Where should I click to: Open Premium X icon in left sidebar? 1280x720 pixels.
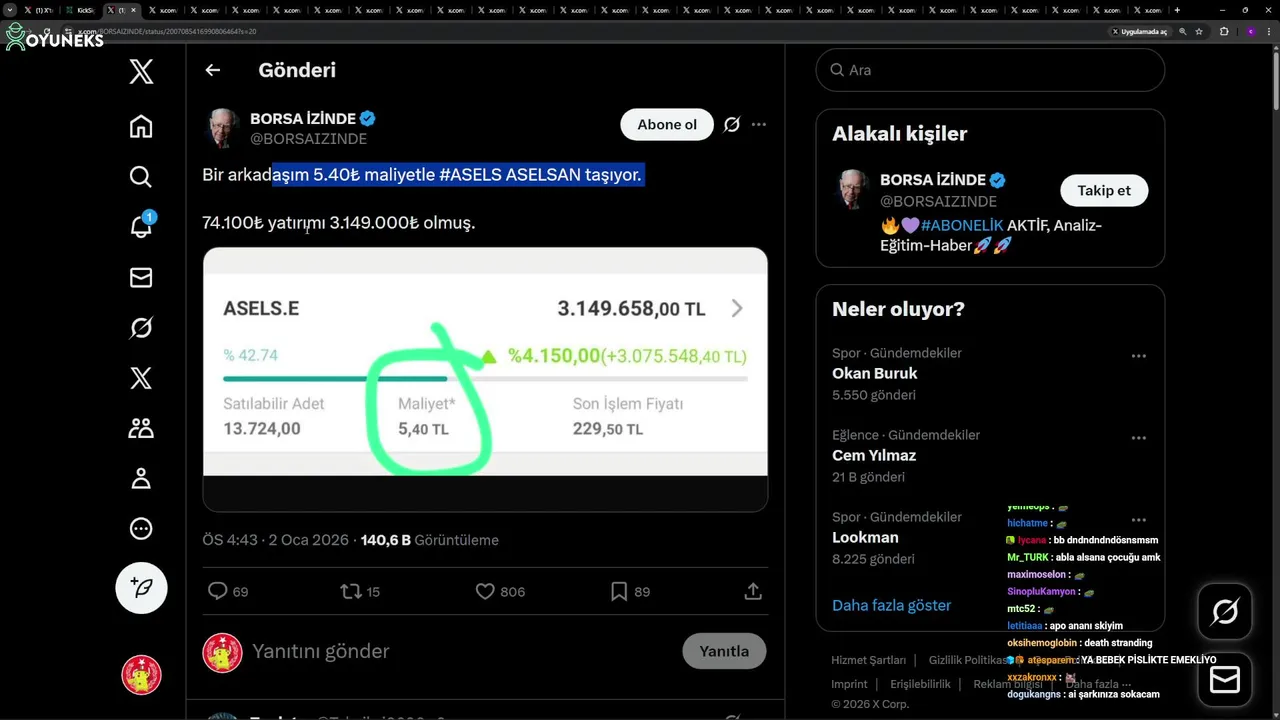pos(141,378)
